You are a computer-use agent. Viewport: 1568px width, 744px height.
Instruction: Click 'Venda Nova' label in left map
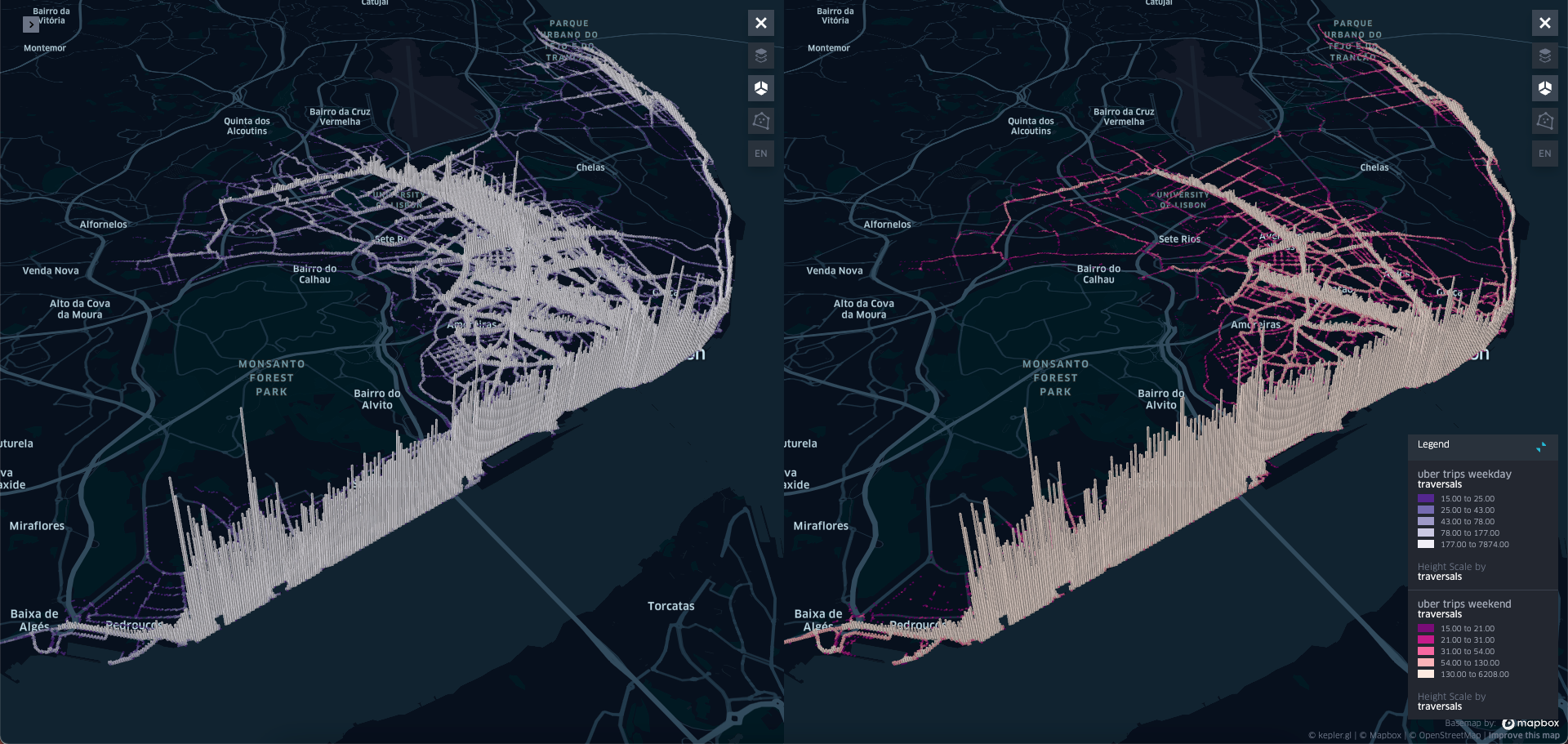coord(51,270)
